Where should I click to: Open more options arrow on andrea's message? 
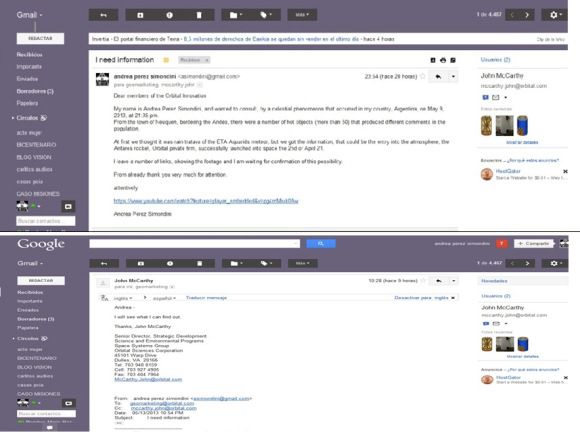pyautogui.click(x=453, y=77)
